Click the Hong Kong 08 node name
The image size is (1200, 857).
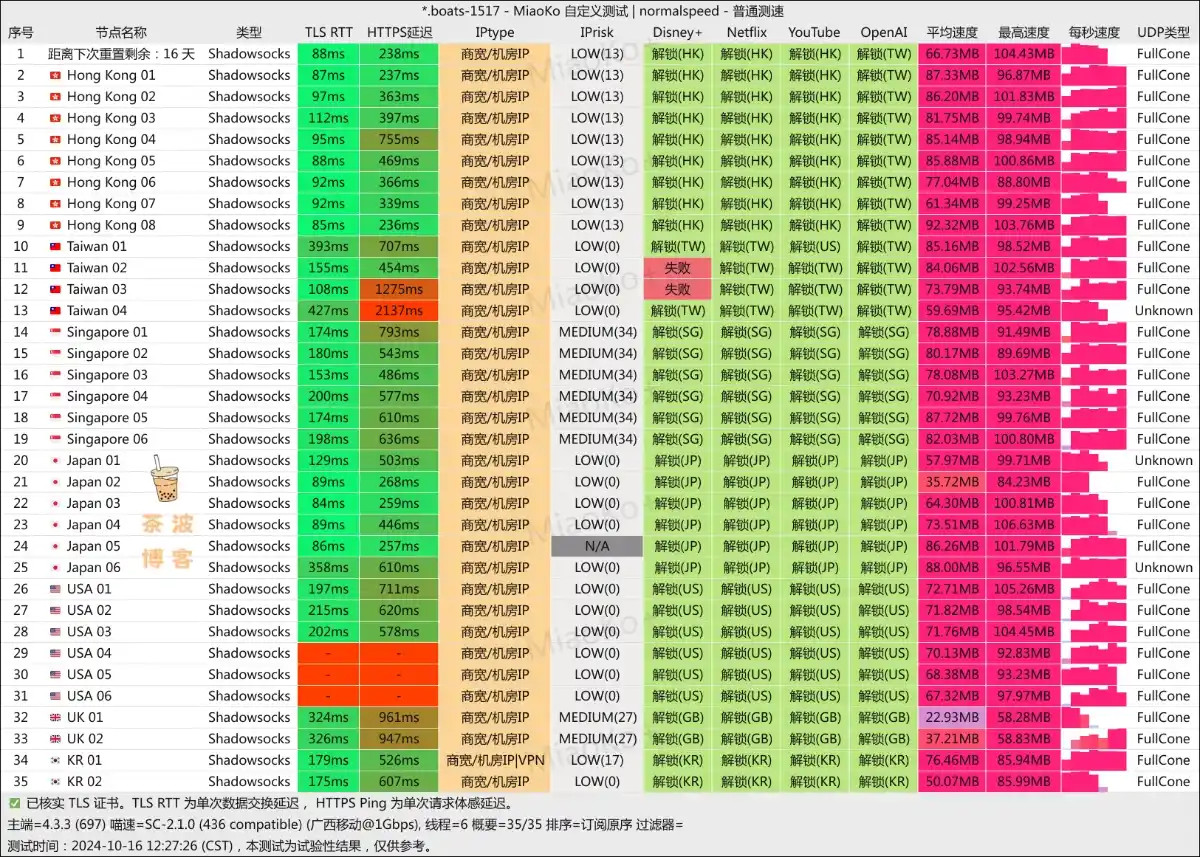click(x=111, y=225)
